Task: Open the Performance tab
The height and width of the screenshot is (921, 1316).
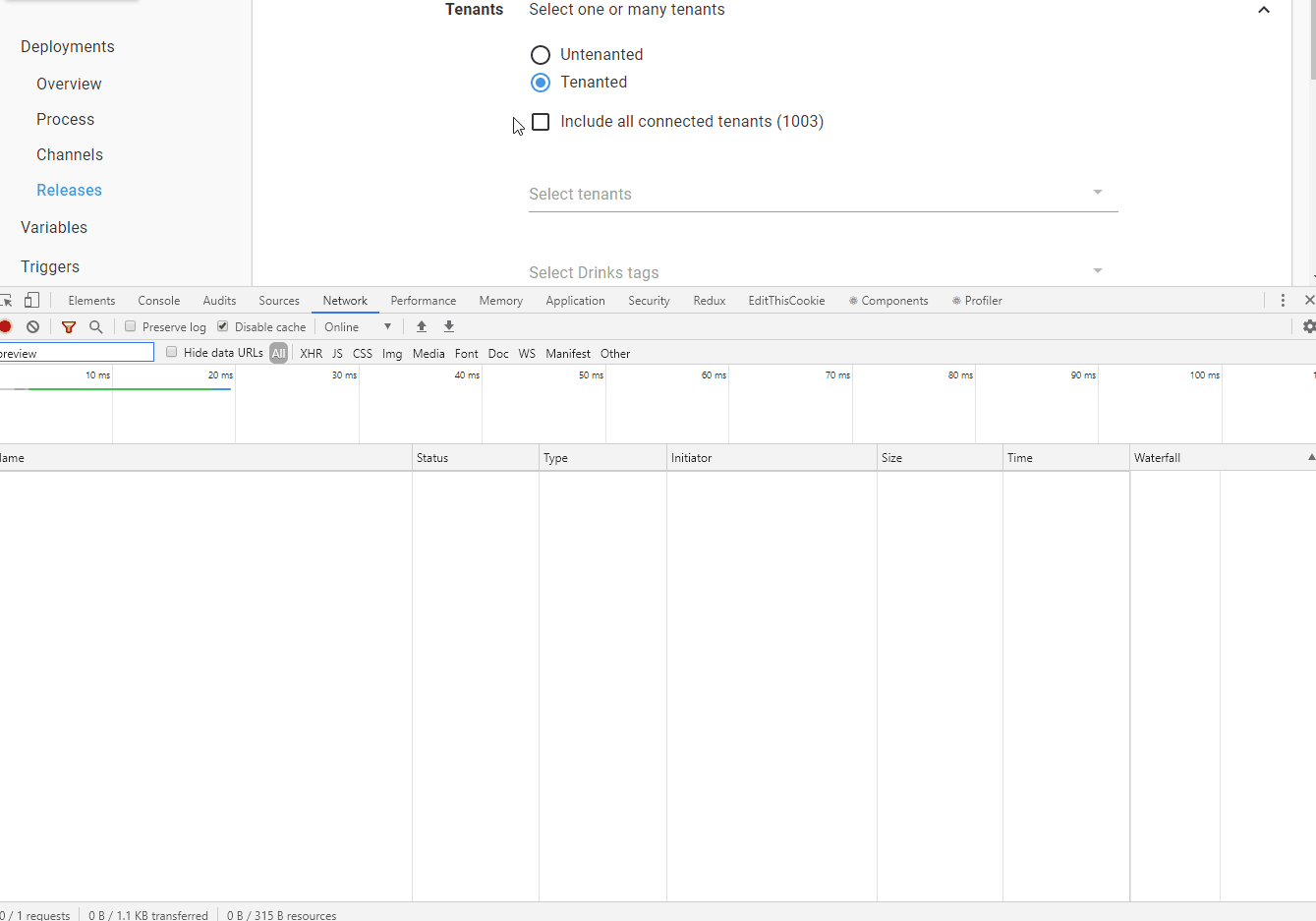Action: (x=424, y=301)
